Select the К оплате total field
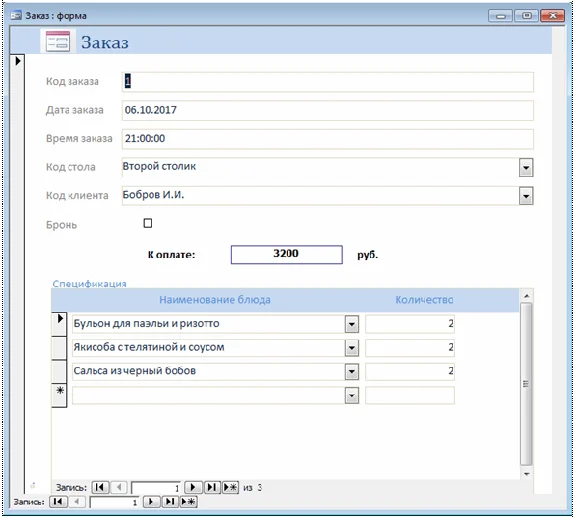The height and width of the screenshot is (517, 576). coord(287,254)
